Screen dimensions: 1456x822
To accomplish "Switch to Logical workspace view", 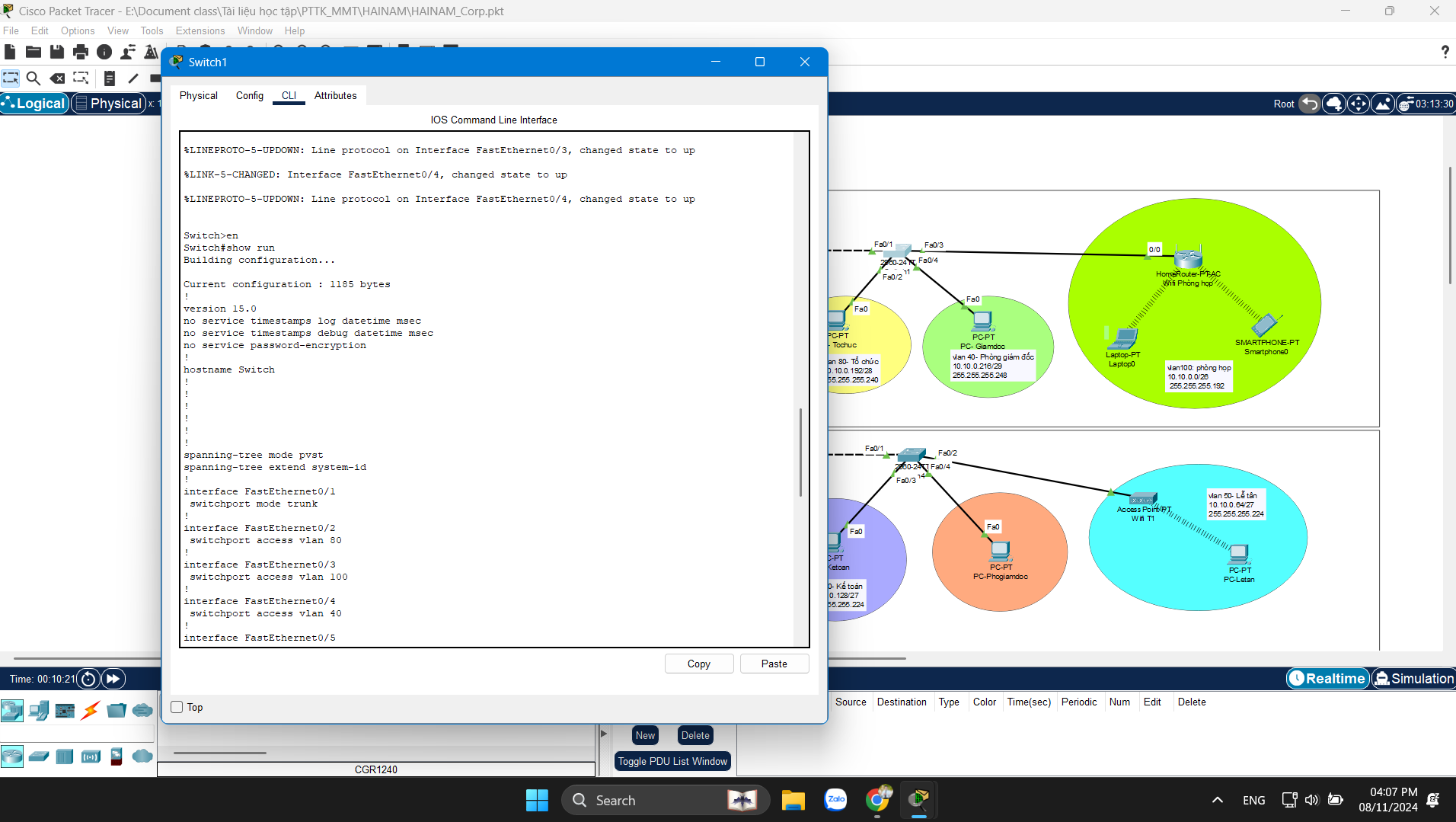I will tap(35, 104).
